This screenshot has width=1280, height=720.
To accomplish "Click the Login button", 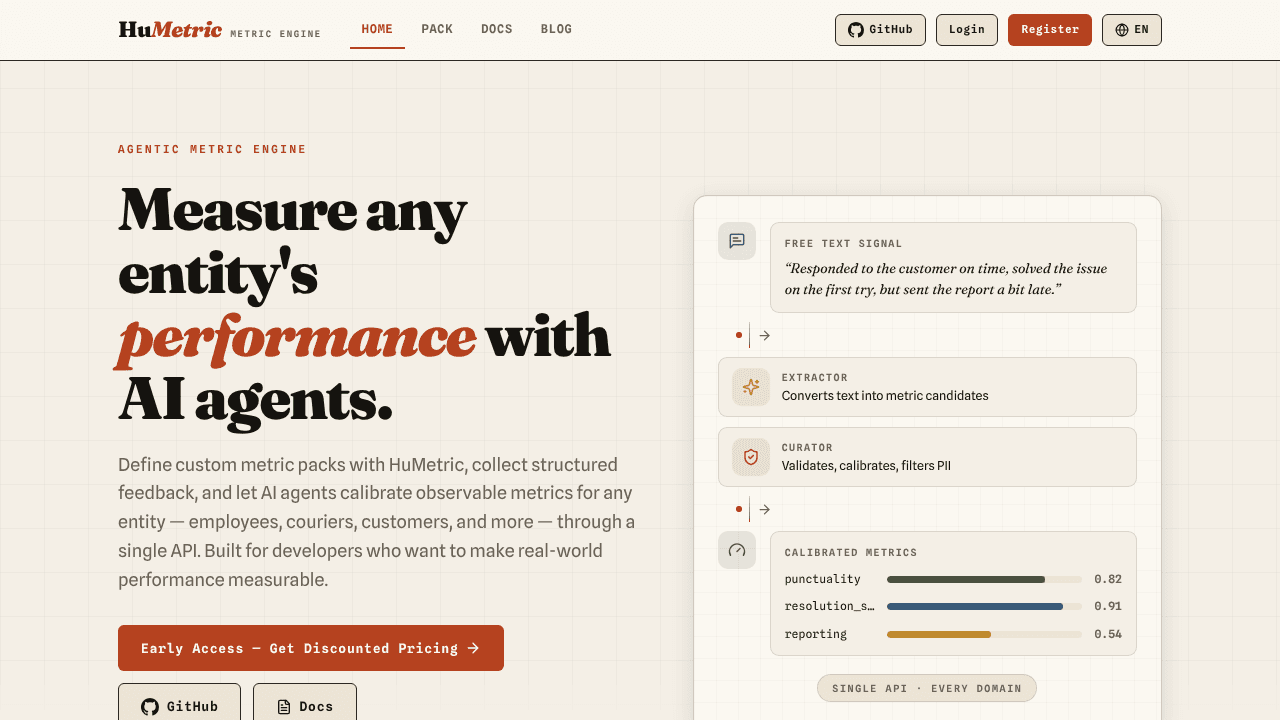I will (x=967, y=30).
